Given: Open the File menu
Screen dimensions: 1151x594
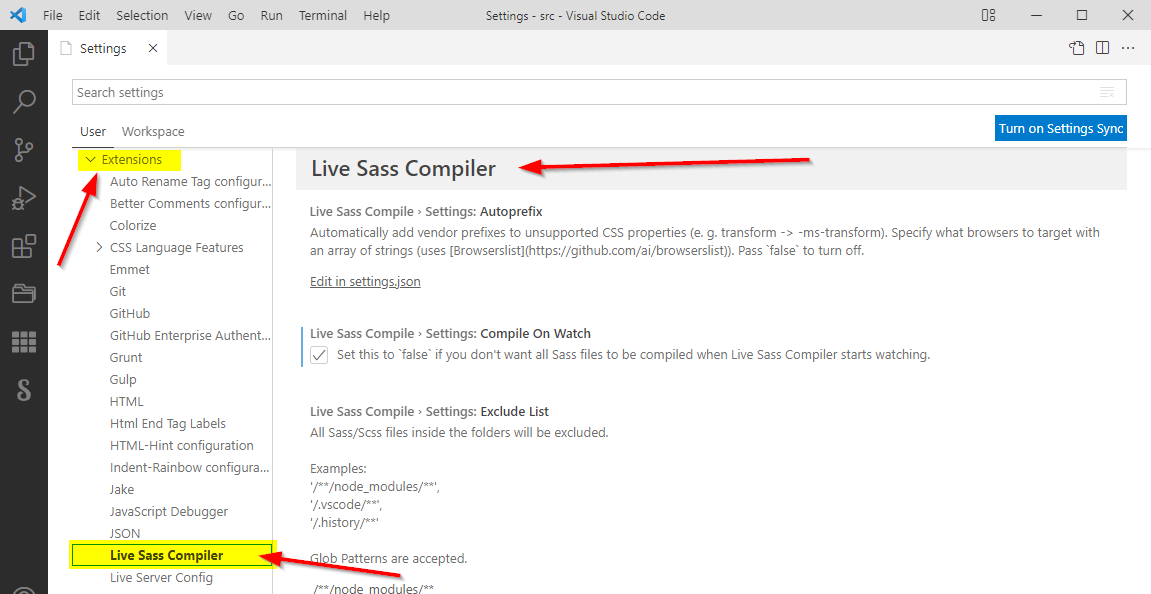Looking at the screenshot, I should [53, 15].
